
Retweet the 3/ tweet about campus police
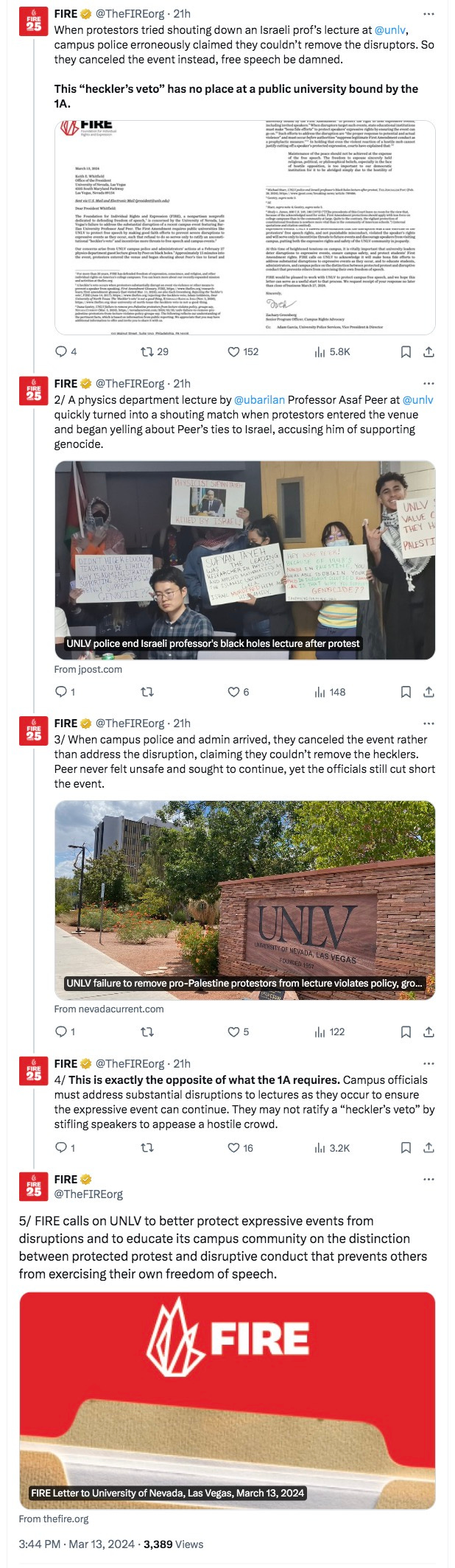[147, 1032]
